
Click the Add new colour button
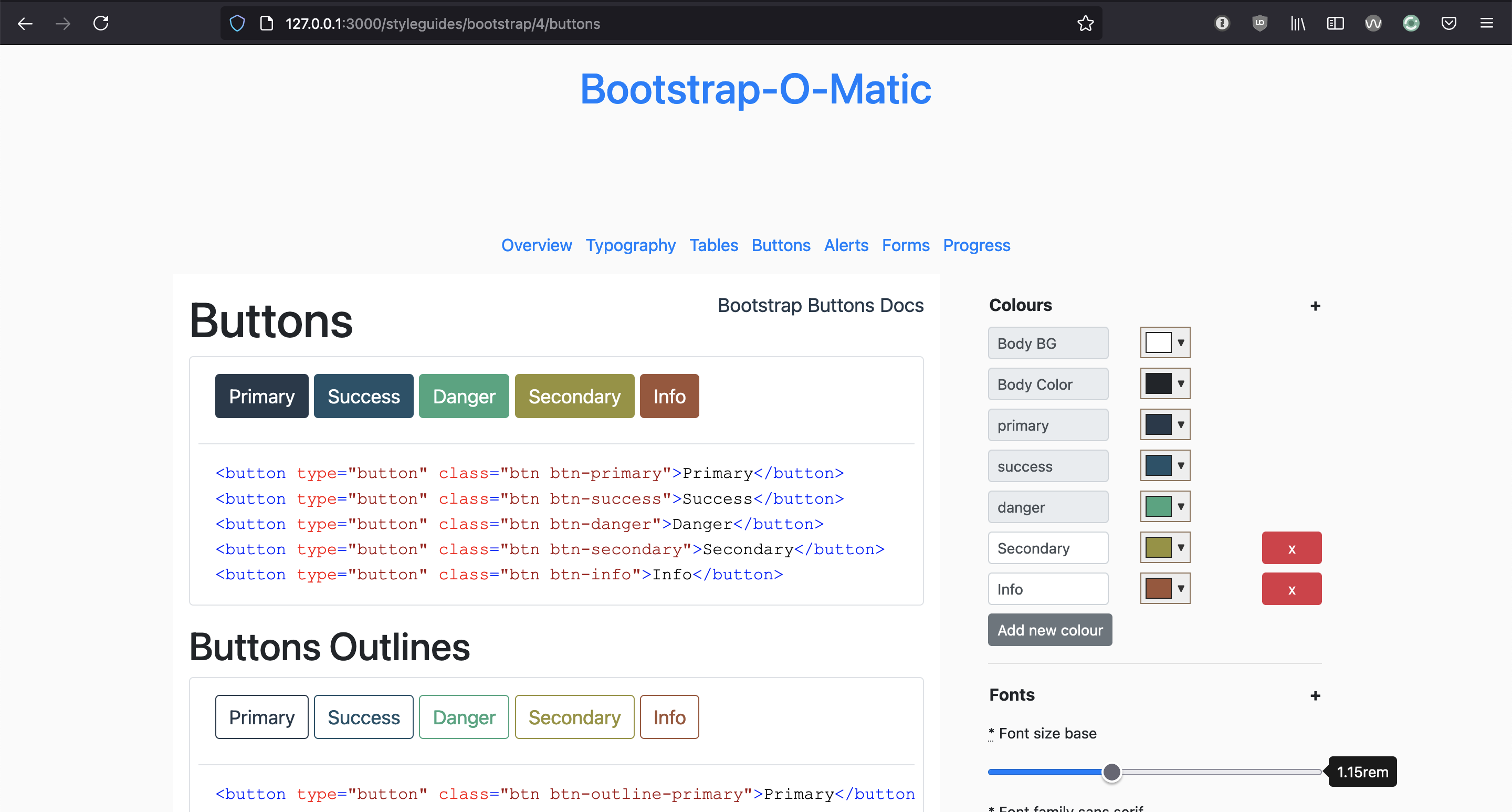pos(1049,629)
